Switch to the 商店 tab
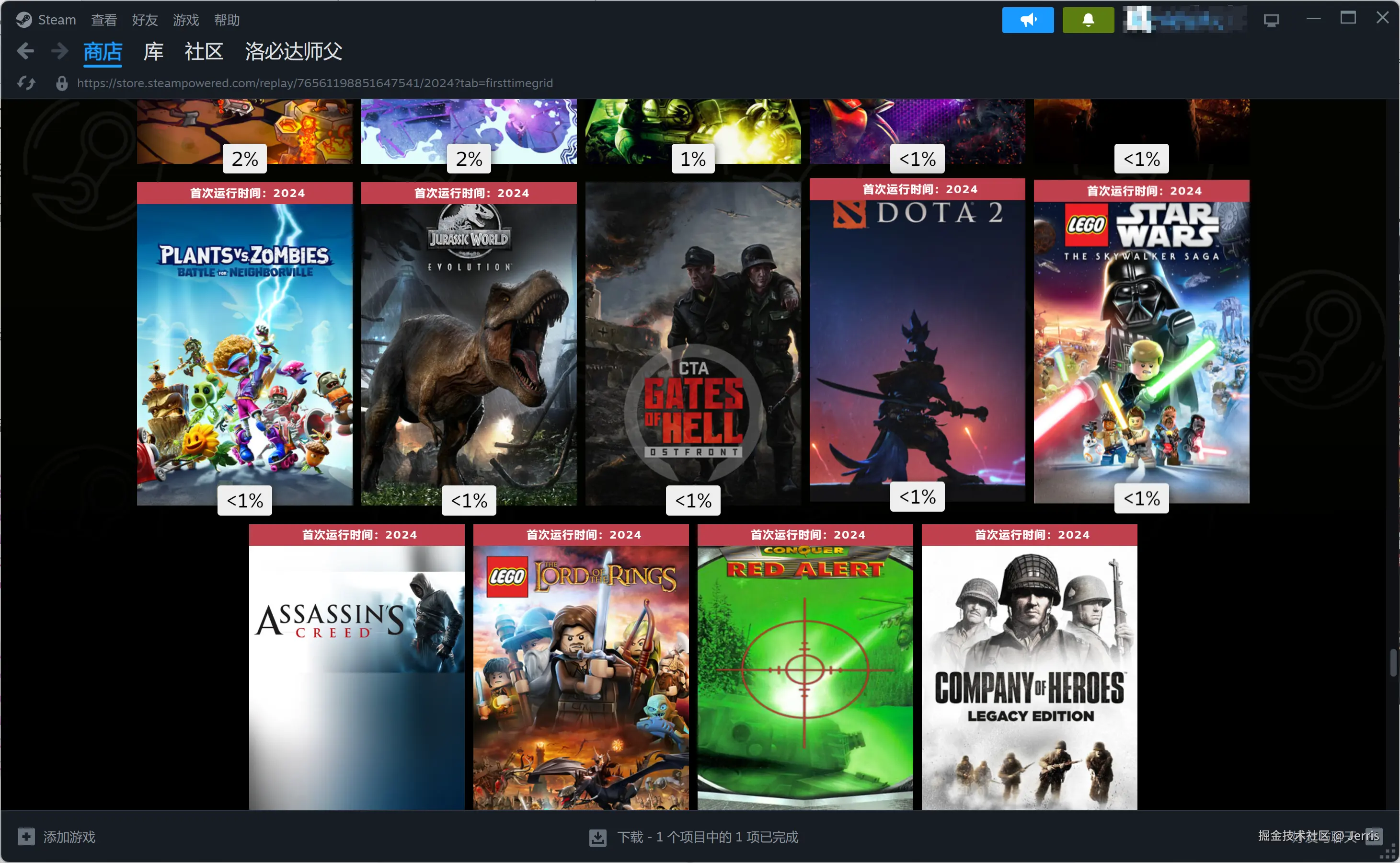This screenshot has width=1400, height=863. [103, 52]
